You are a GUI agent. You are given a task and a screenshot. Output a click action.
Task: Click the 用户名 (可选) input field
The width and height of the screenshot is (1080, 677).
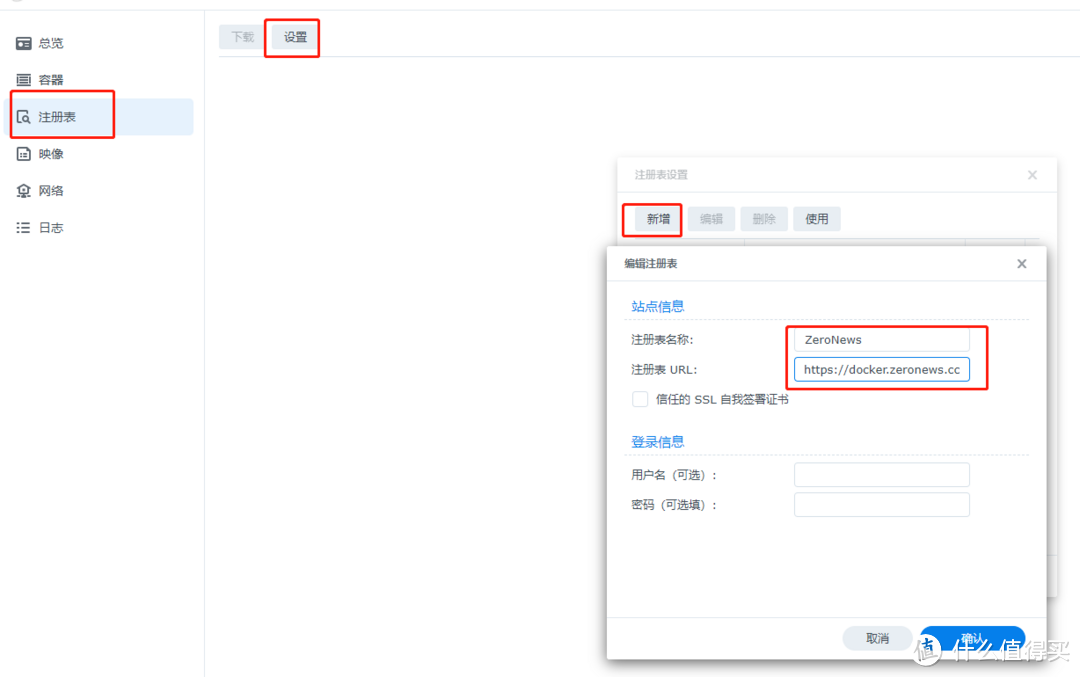(x=881, y=474)
